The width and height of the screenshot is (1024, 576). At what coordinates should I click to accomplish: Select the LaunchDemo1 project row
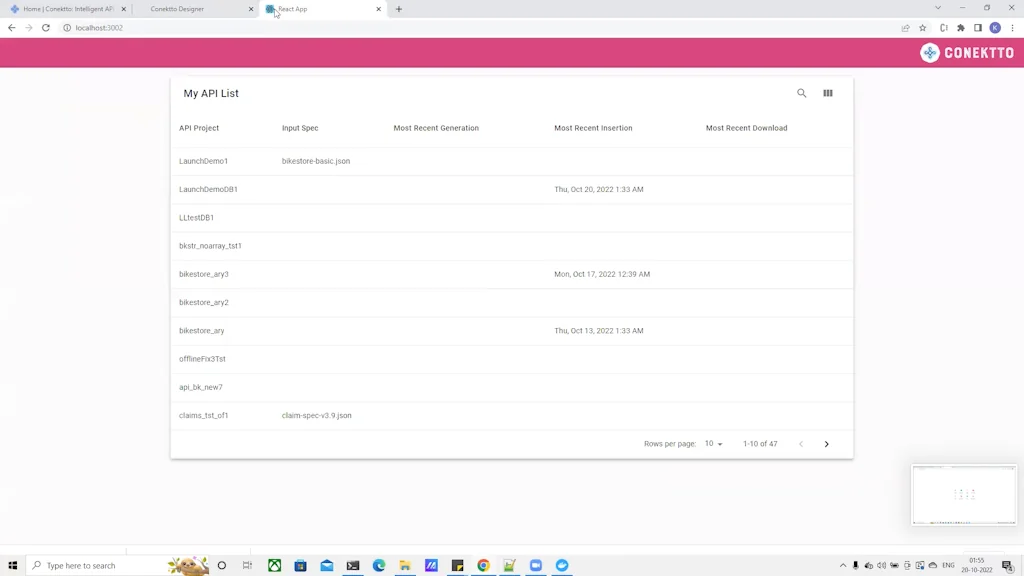pos(203,160)
